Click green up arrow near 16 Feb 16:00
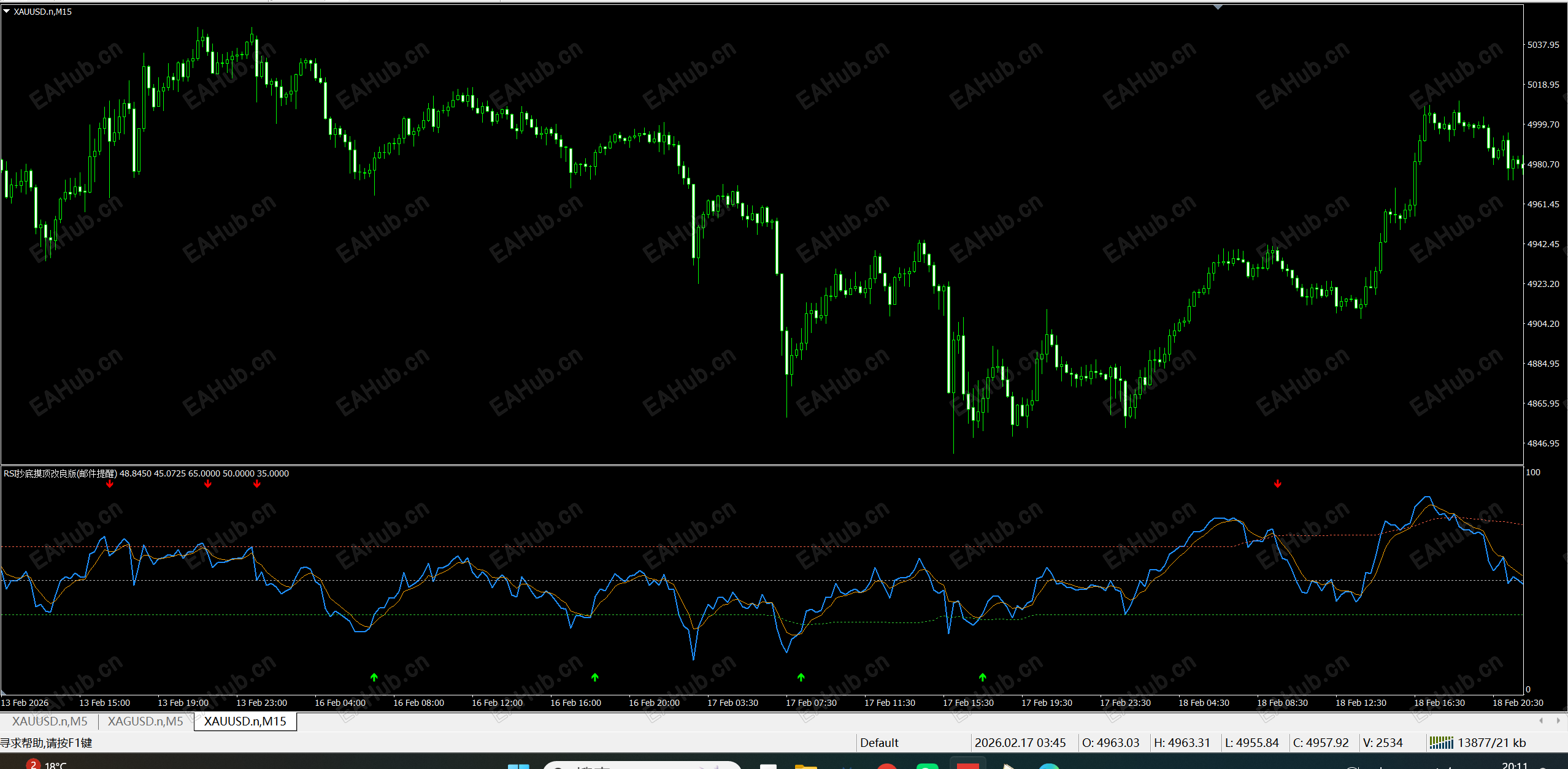This screenshot has width=1568, height=769. [x=594, y=677]
